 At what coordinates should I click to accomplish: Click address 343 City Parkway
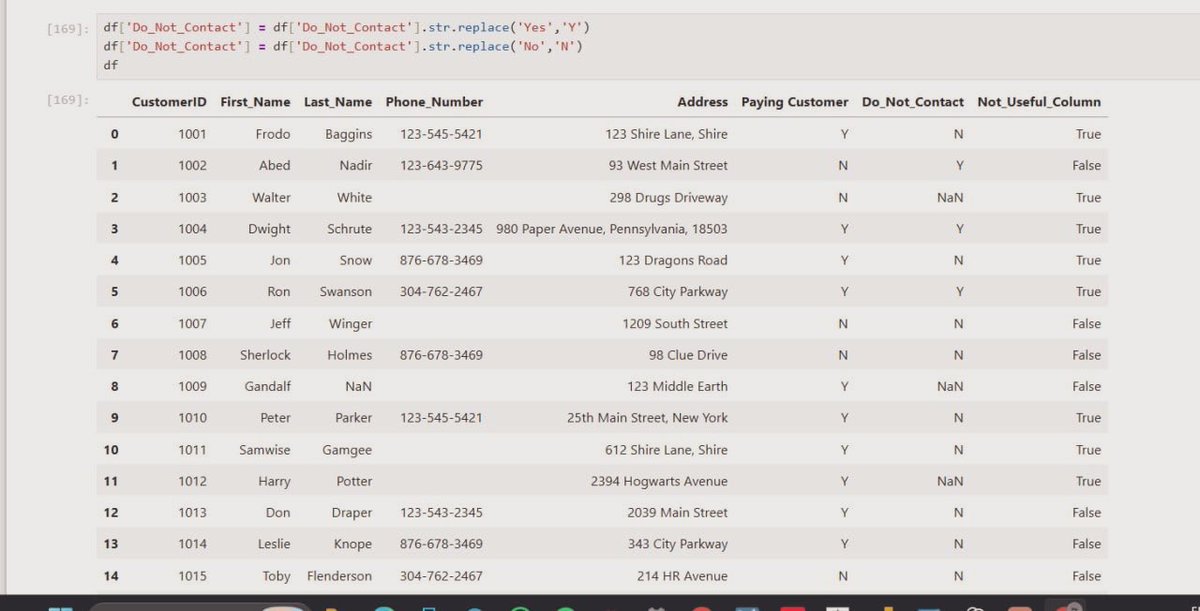click(x=677, y=544)
